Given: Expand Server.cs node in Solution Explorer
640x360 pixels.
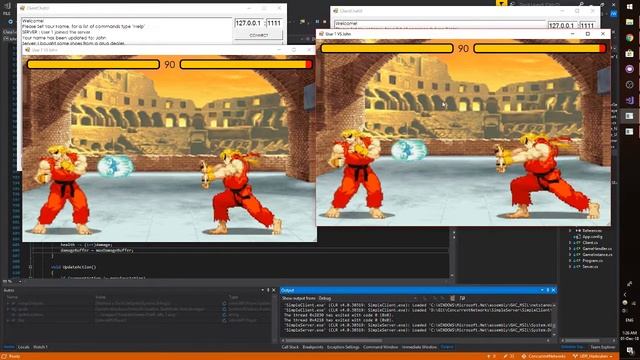Looking at the screenshot, I should click(571, 267).
